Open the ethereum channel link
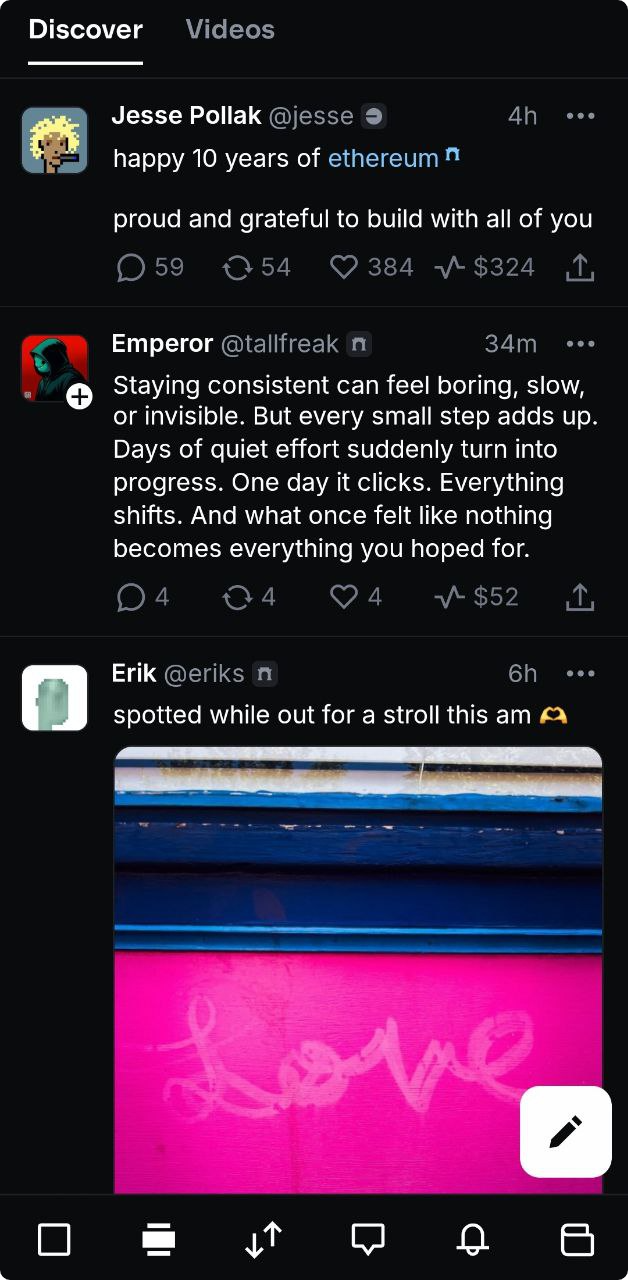 pyautogui.click(x=383, y=158)
